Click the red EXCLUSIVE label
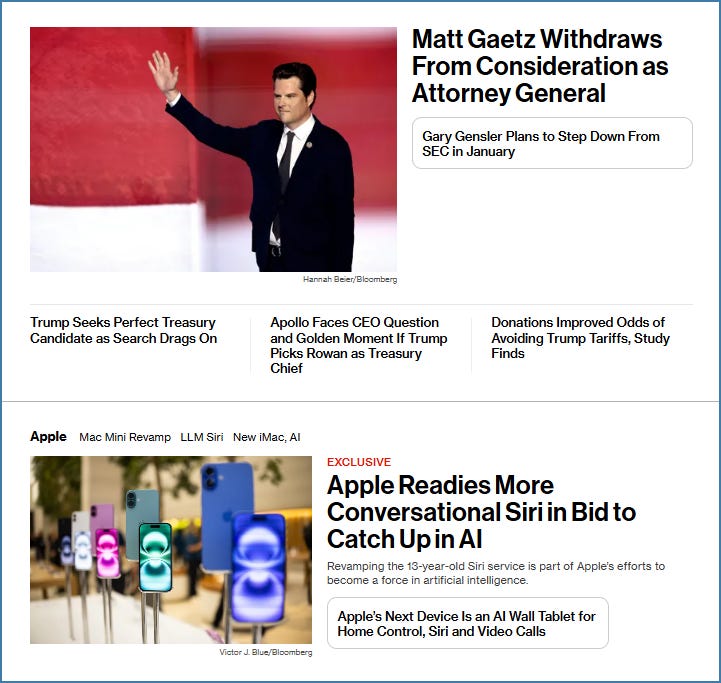This screenshot has height=683, width=721. point(359,462)
